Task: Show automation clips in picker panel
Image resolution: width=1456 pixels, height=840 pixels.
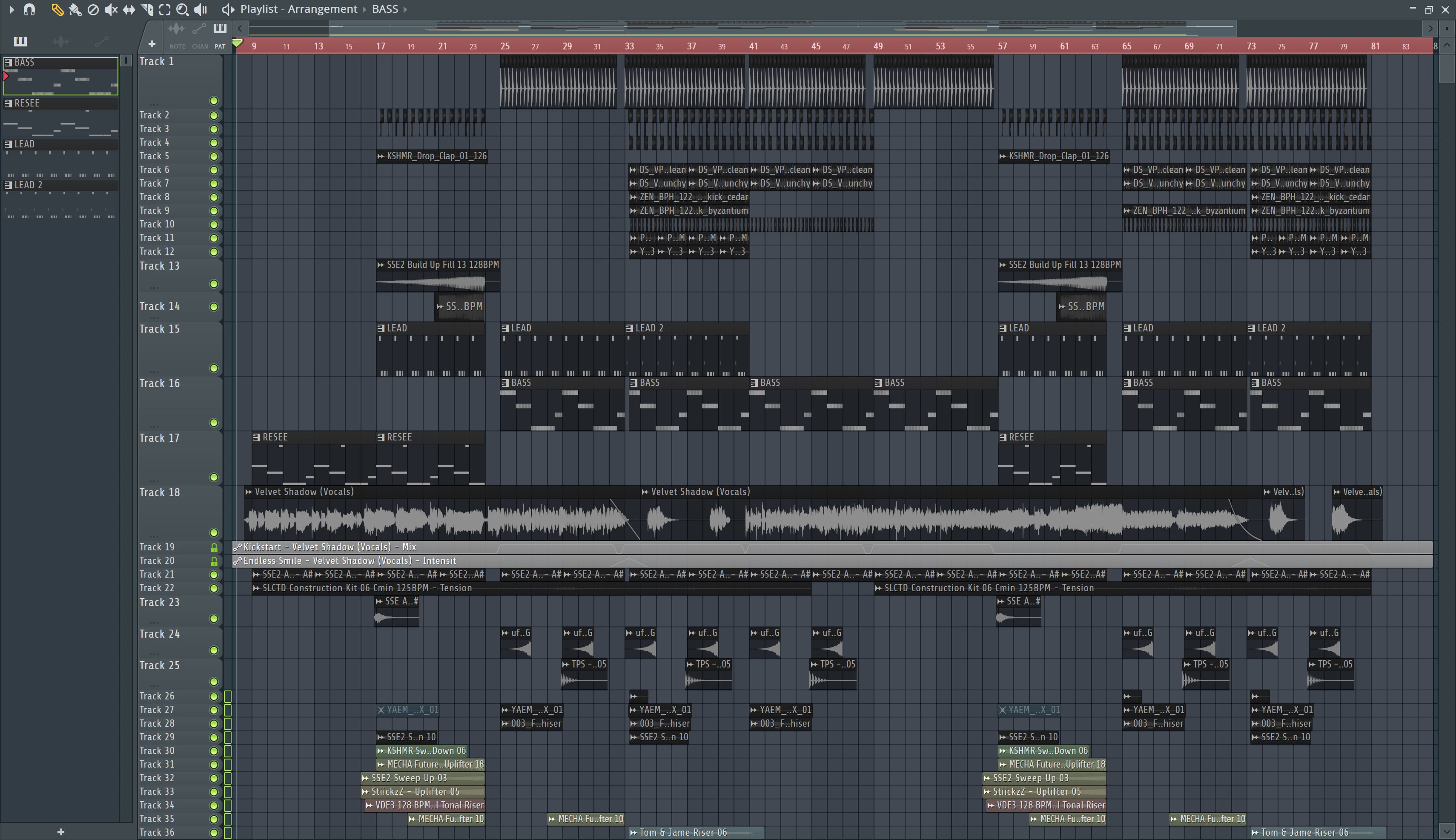Action: tap(101, 41)
